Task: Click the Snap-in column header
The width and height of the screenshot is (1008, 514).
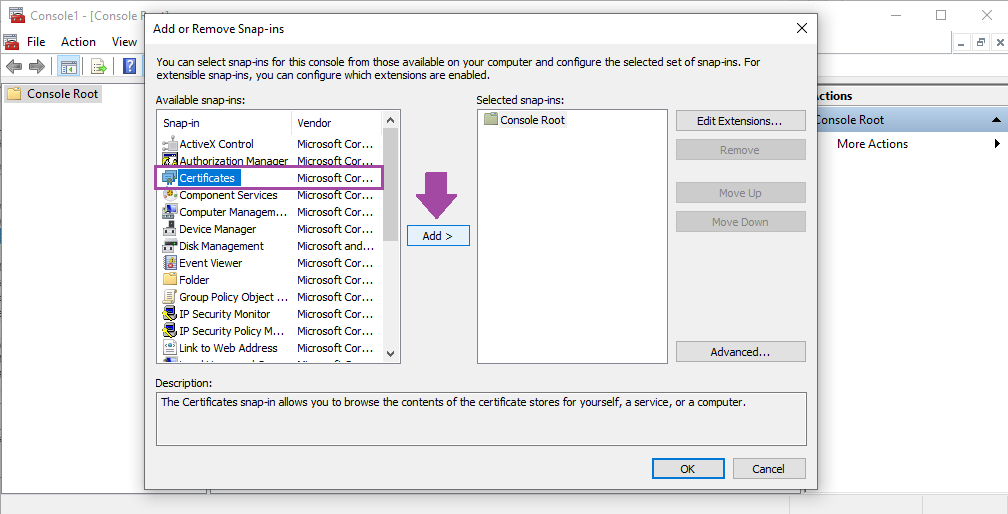Action: coord(224,123)
